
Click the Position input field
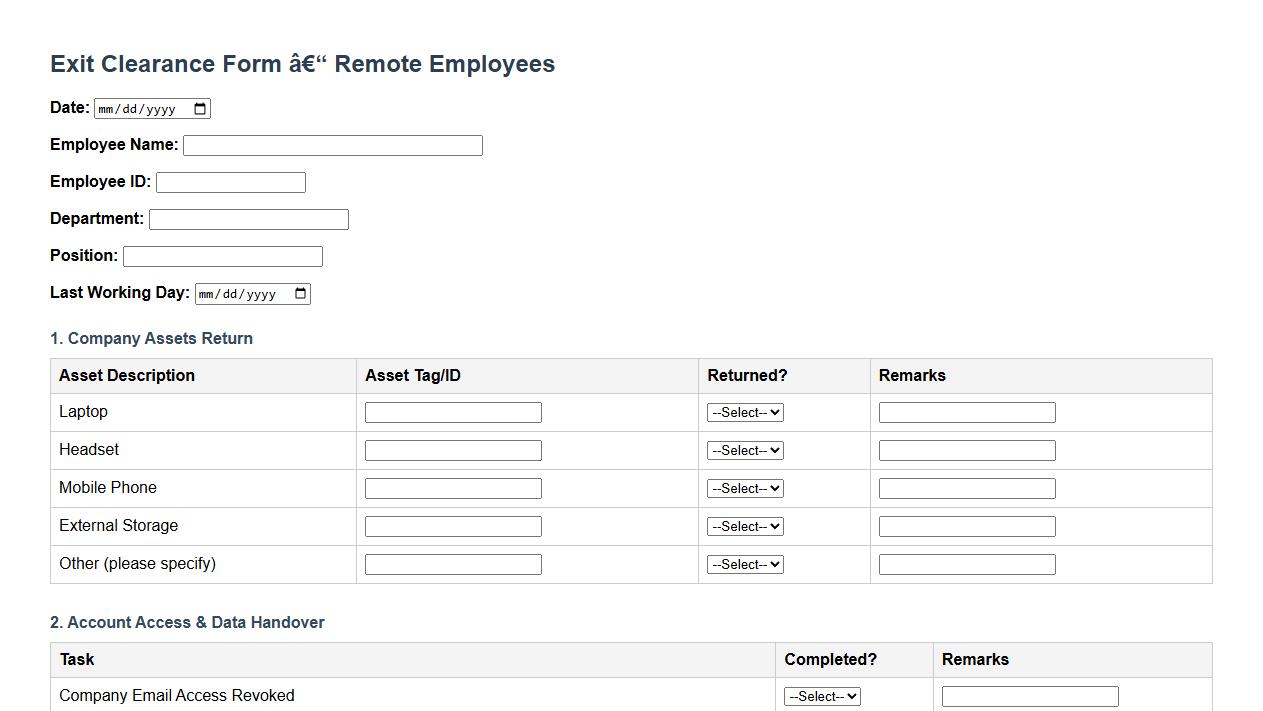pyautogui.click(x=222, y=255)
